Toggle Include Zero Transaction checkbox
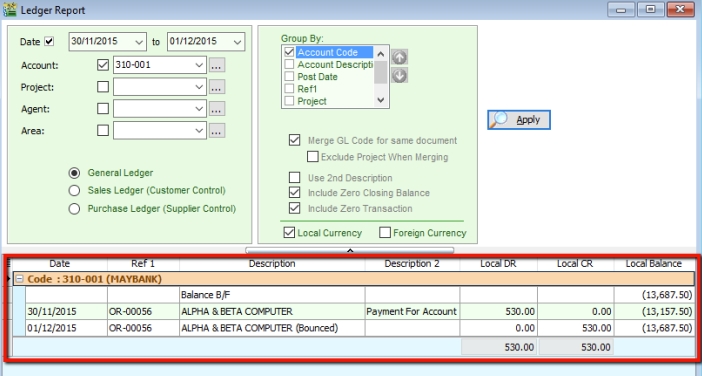 click(x=295, y=208)
